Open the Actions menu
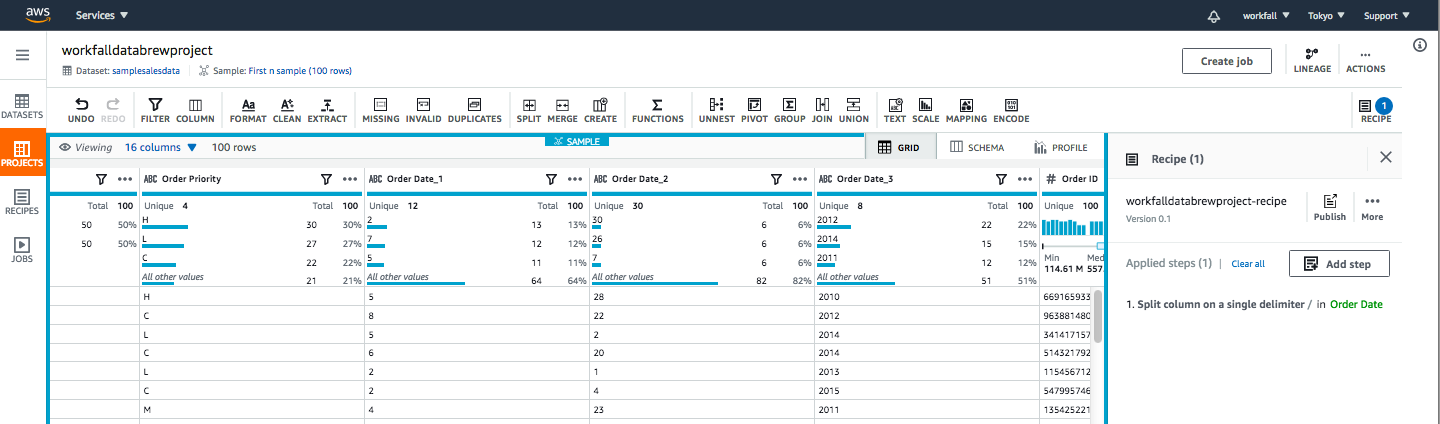 (x=1365, y=61)
